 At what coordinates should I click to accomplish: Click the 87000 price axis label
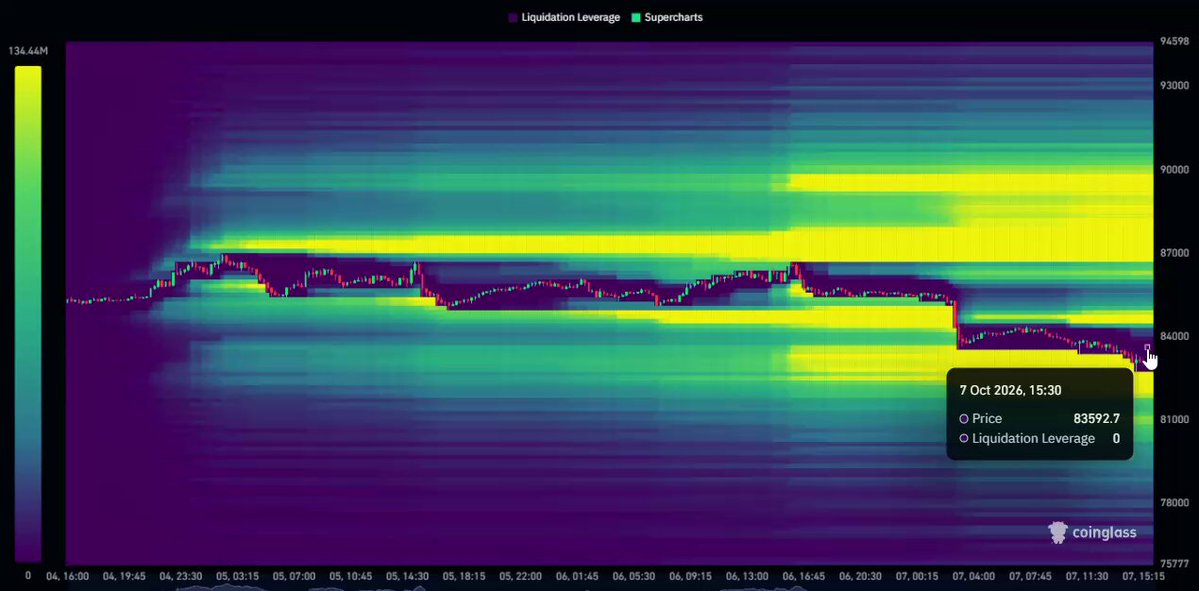[1173, 252]
